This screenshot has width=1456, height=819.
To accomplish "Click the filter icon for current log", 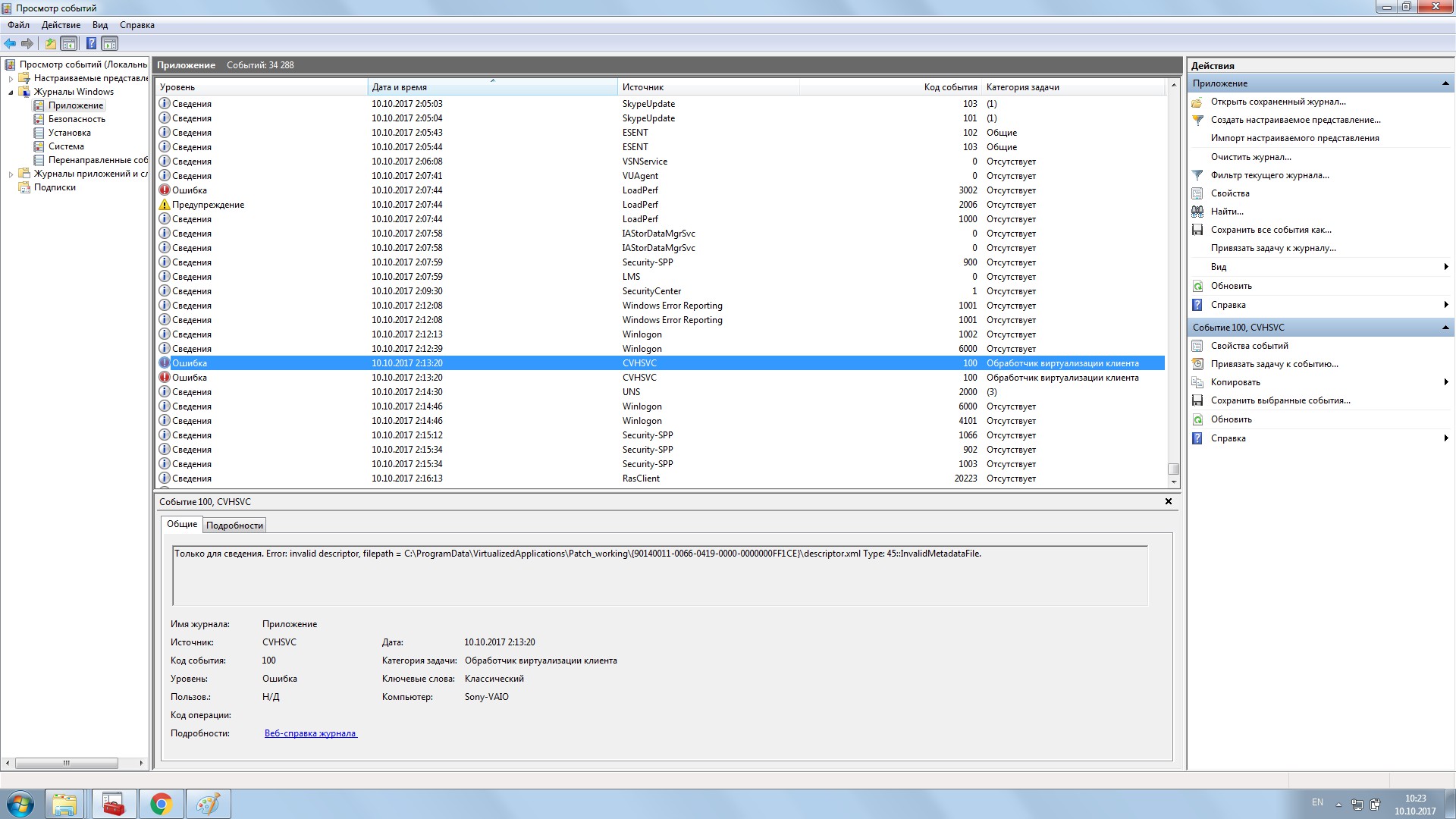I will point(1197,175).
